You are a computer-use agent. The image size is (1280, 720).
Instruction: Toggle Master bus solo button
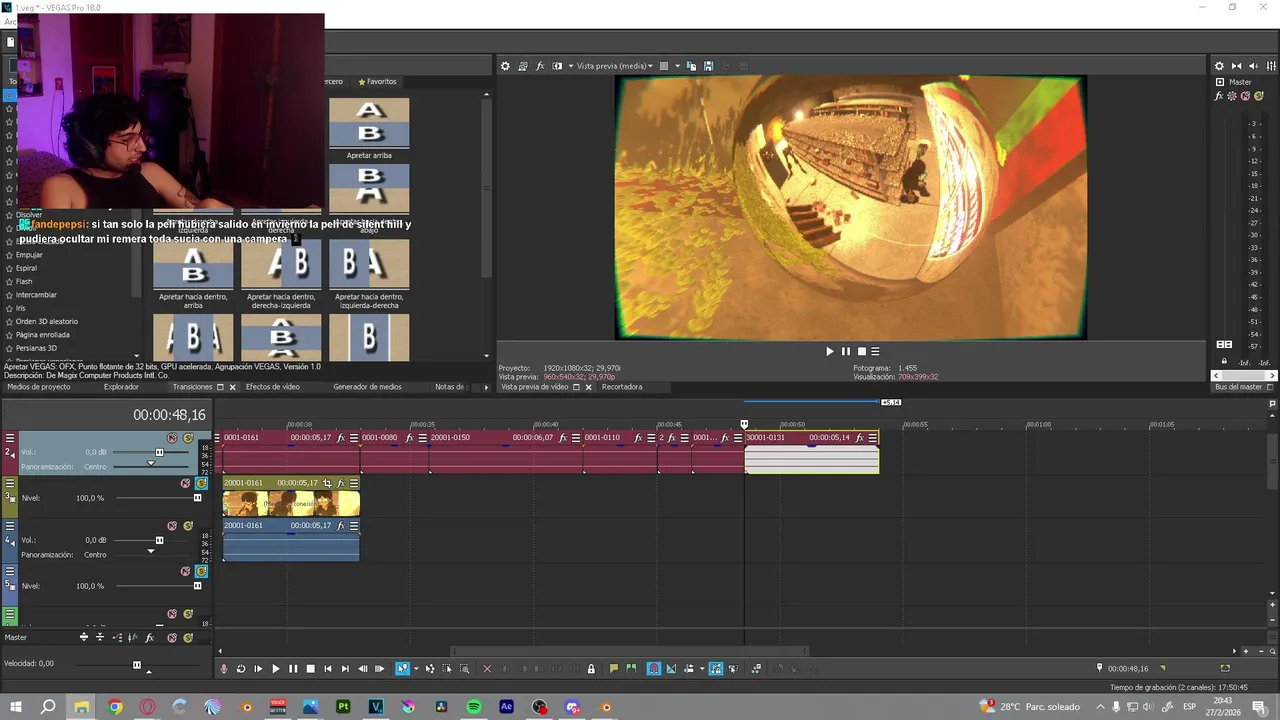coord(1258,96)
